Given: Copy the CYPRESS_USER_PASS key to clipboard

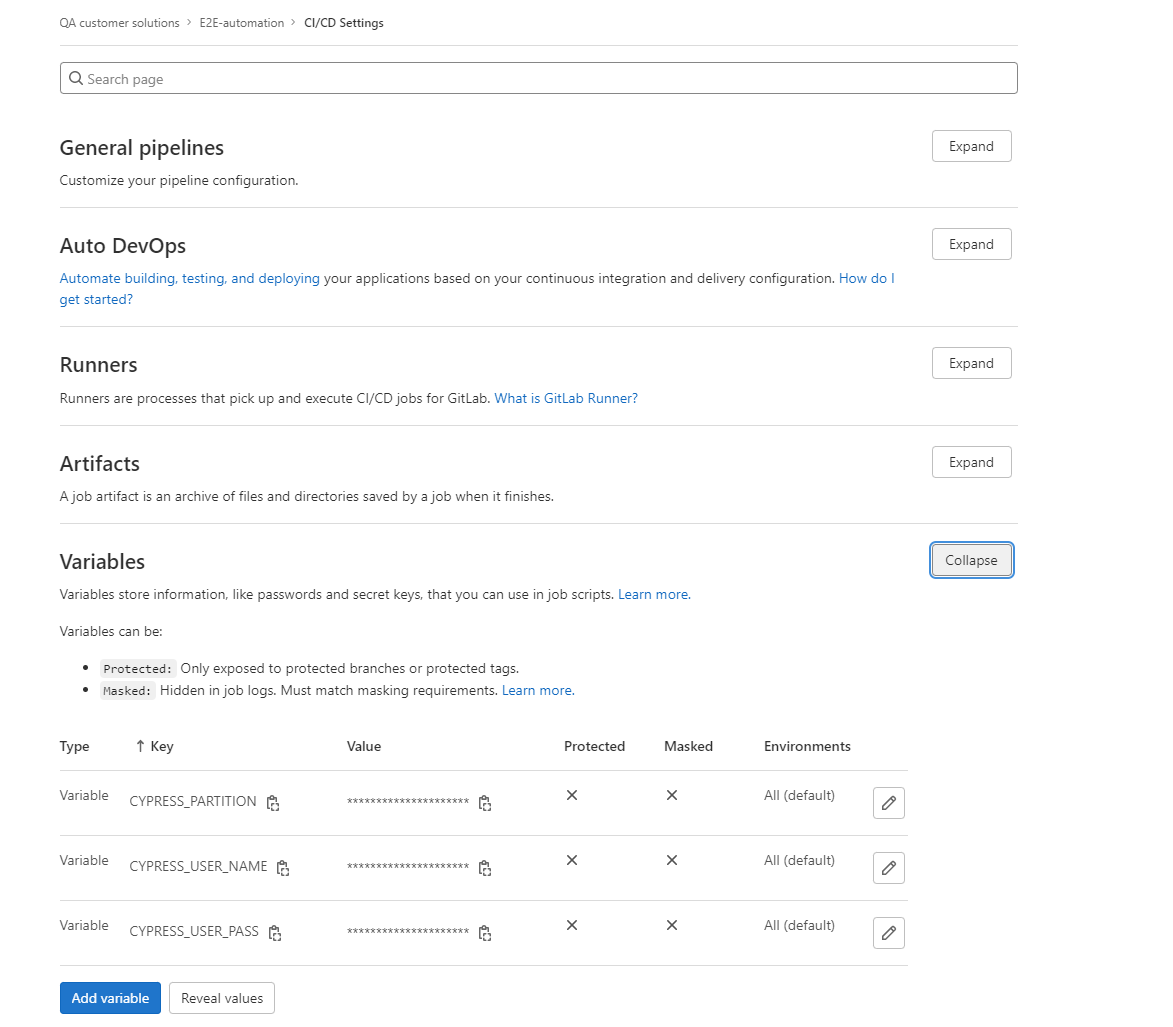Looking at the screenshot, I should pyautogui.click(x=275, y=933).
